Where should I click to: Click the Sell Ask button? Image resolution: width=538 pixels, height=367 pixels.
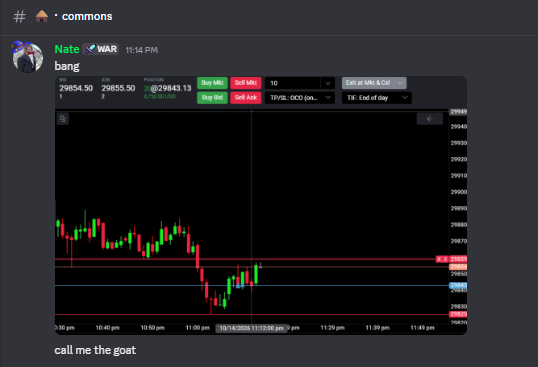click(x=246, y=97)
